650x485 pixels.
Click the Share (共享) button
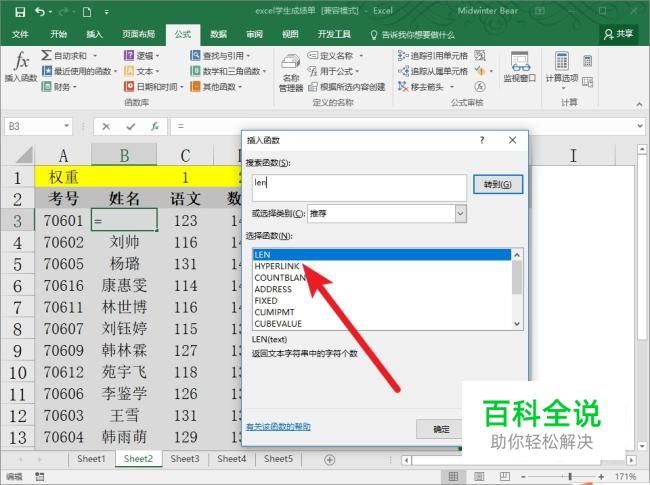click(x=618, y=34)
